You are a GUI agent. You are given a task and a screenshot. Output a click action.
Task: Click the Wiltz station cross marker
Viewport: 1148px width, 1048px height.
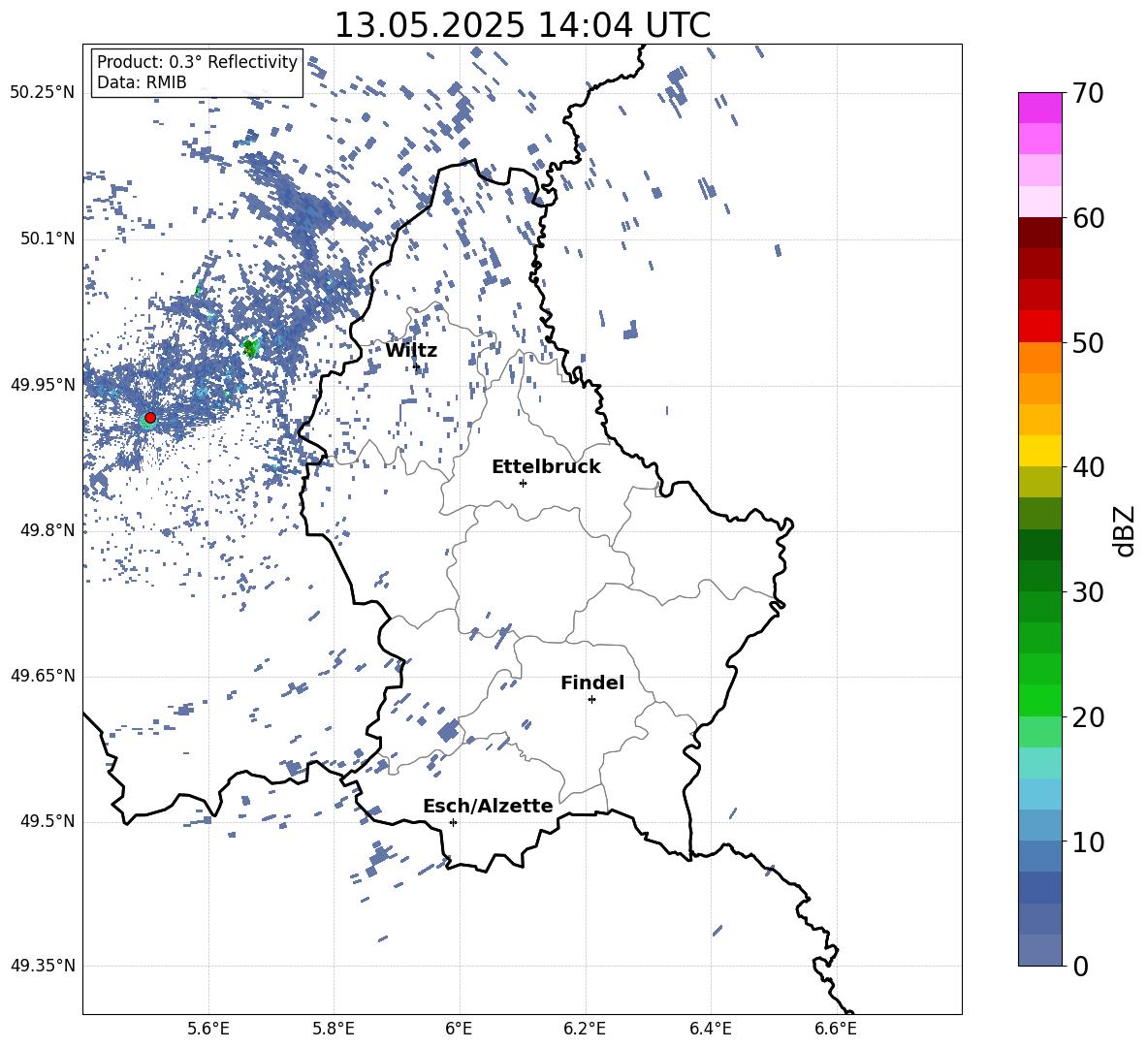click(x=417, y=366)
